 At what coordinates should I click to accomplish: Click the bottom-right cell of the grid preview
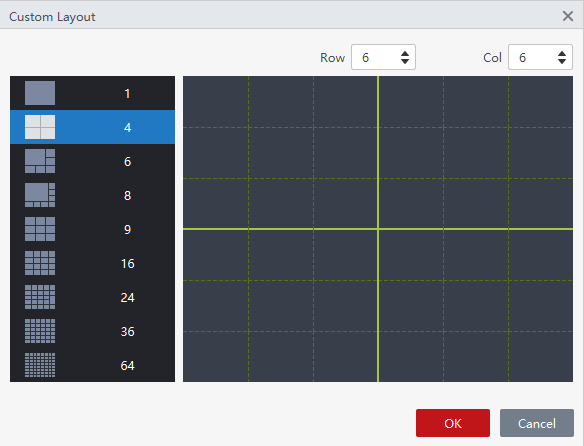pos(541,356)
